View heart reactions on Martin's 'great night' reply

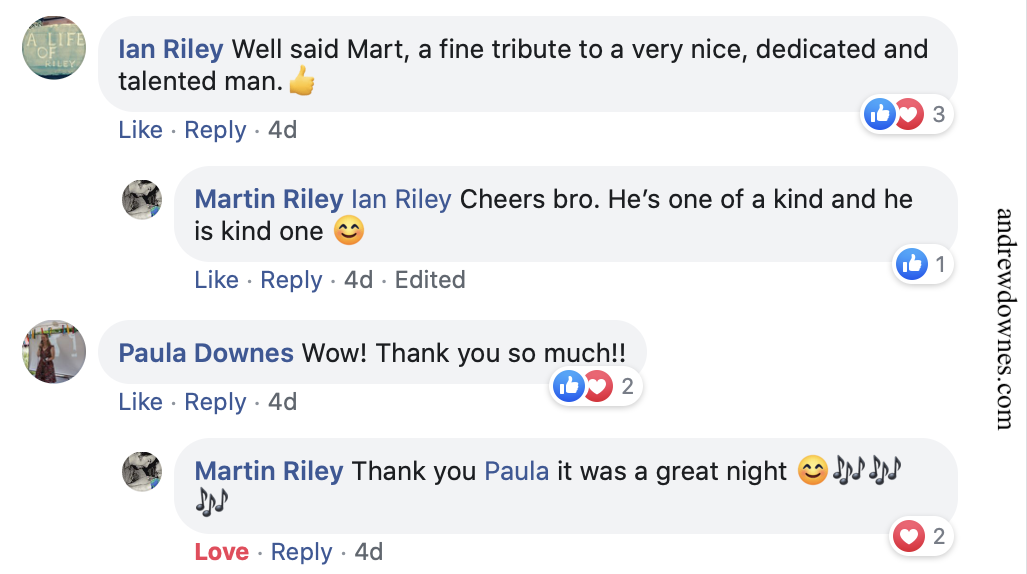pyautogui.click(x=920, y=537)
